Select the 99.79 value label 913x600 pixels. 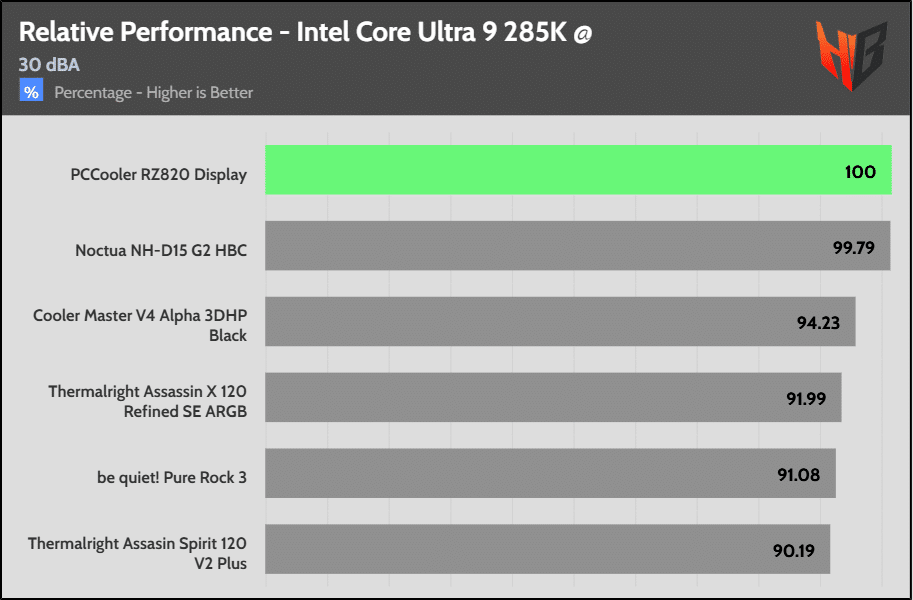coord(854,247)
